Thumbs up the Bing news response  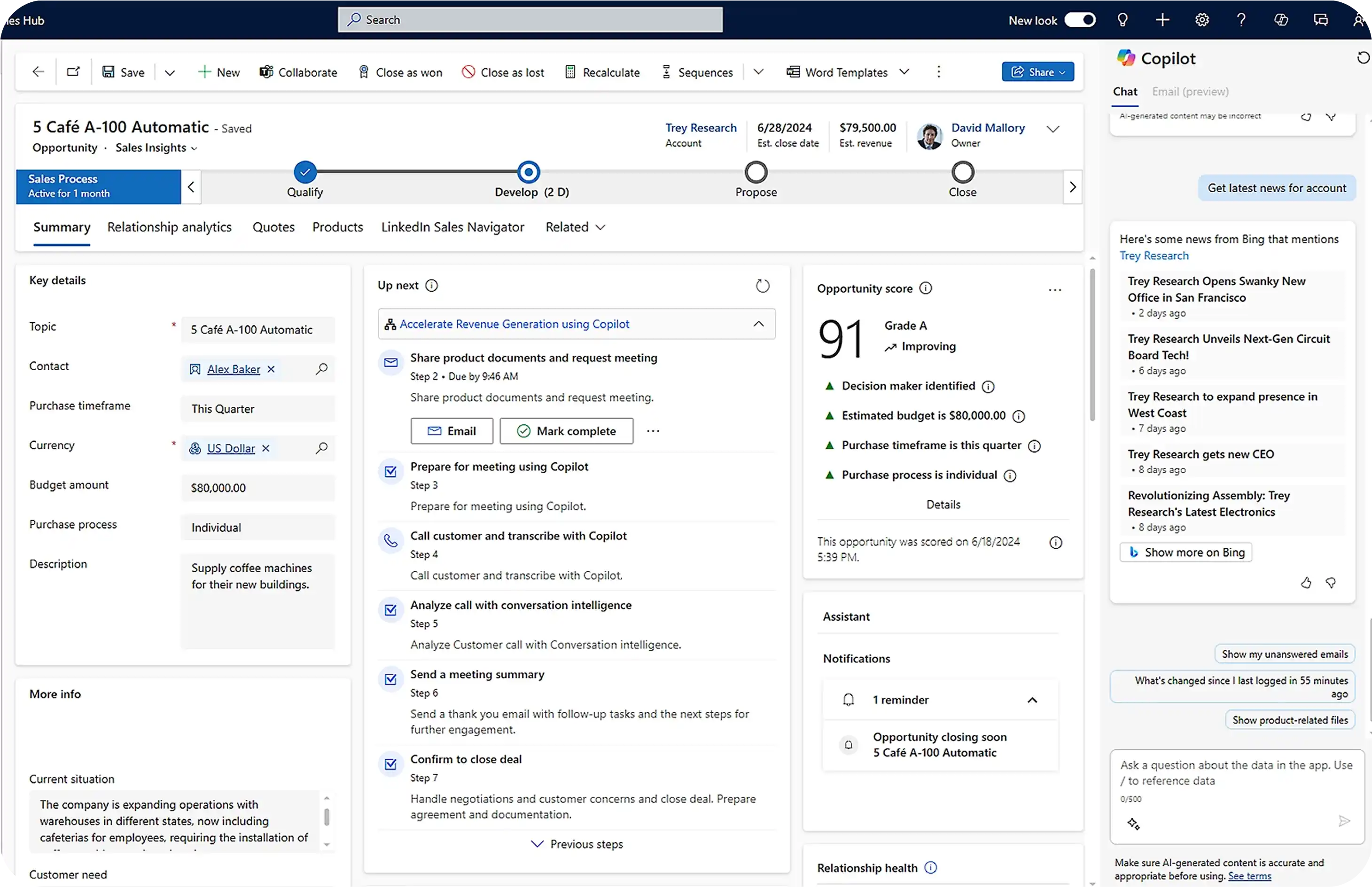pyautogui.click(x=1306, y=583)
